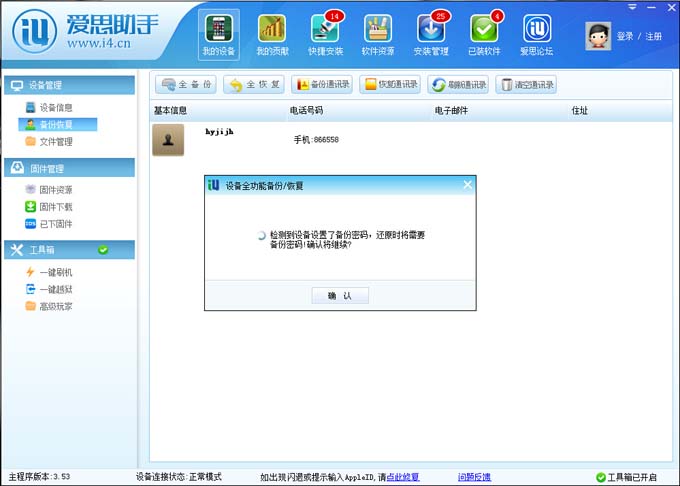Open the 我的贡献 chart icon
680x486 pixels.
(x=272, y=35)
